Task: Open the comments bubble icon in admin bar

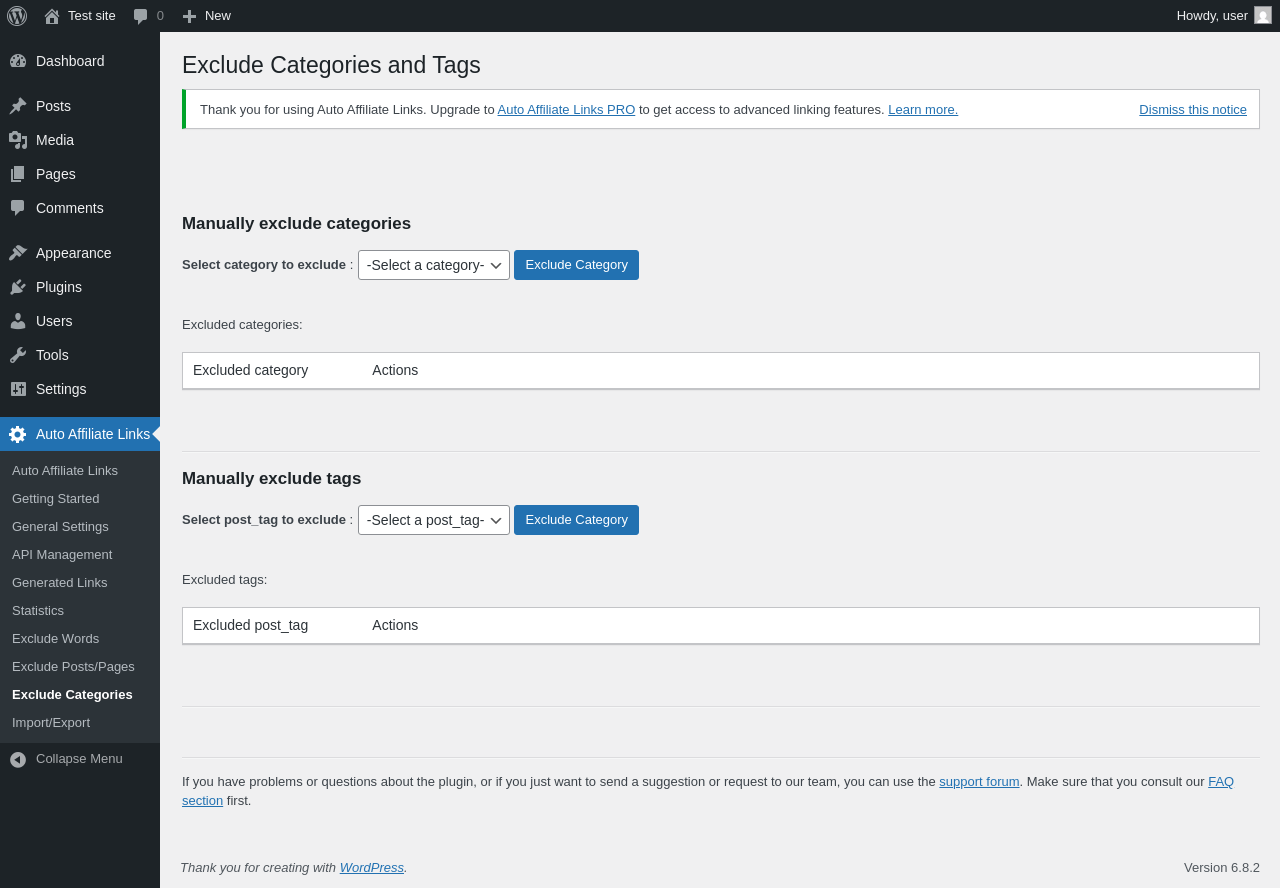Action: pos(141,16)
